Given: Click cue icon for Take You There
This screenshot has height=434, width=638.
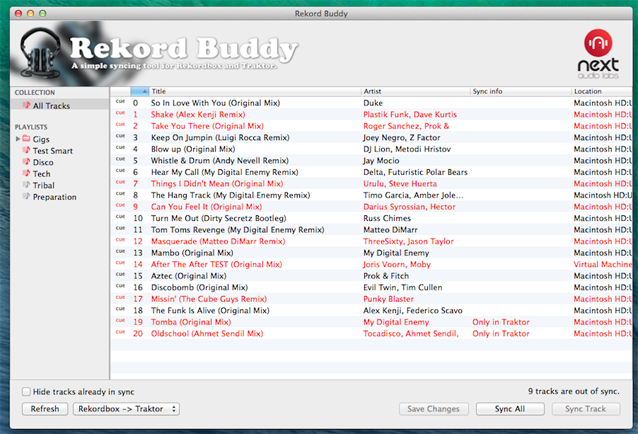Looking at the screenshot, I should coord(120,124).
